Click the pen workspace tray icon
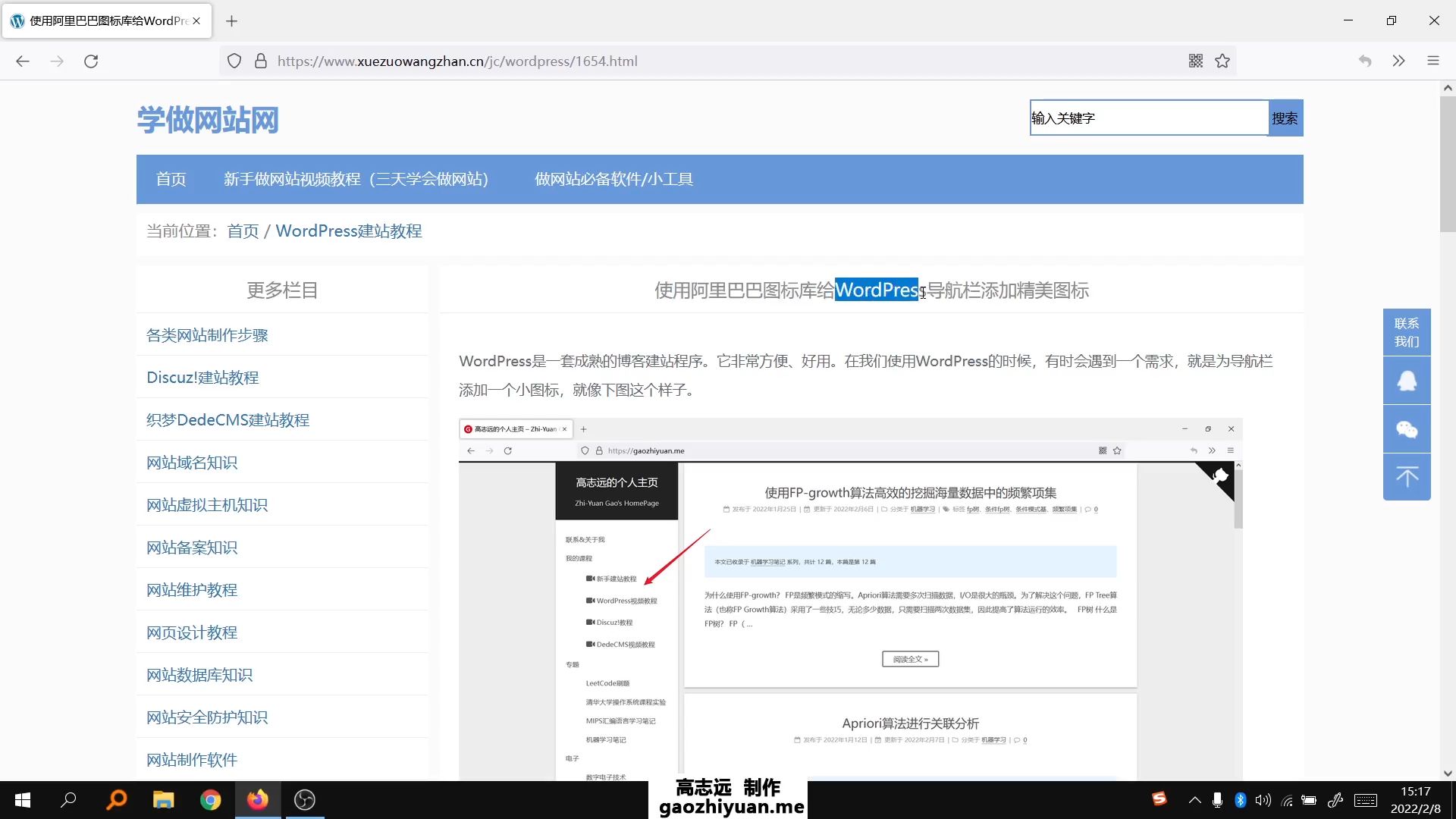Image resolution: width=1456 pixels, height=819 pixels. click(1335, 800)
